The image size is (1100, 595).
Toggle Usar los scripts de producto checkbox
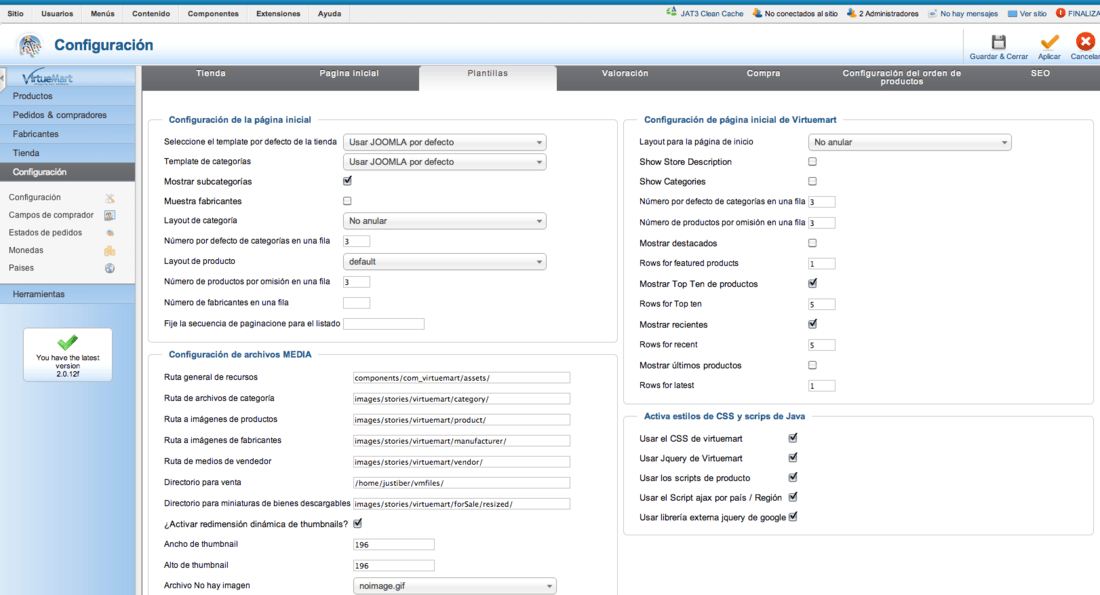pos(793,477)
